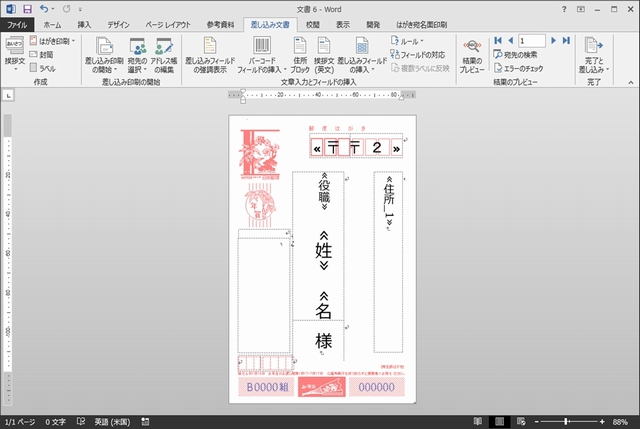Click フィールドの対応 button
The height and width of the screenshot is (429, 640).
click(x=418, y=55)
